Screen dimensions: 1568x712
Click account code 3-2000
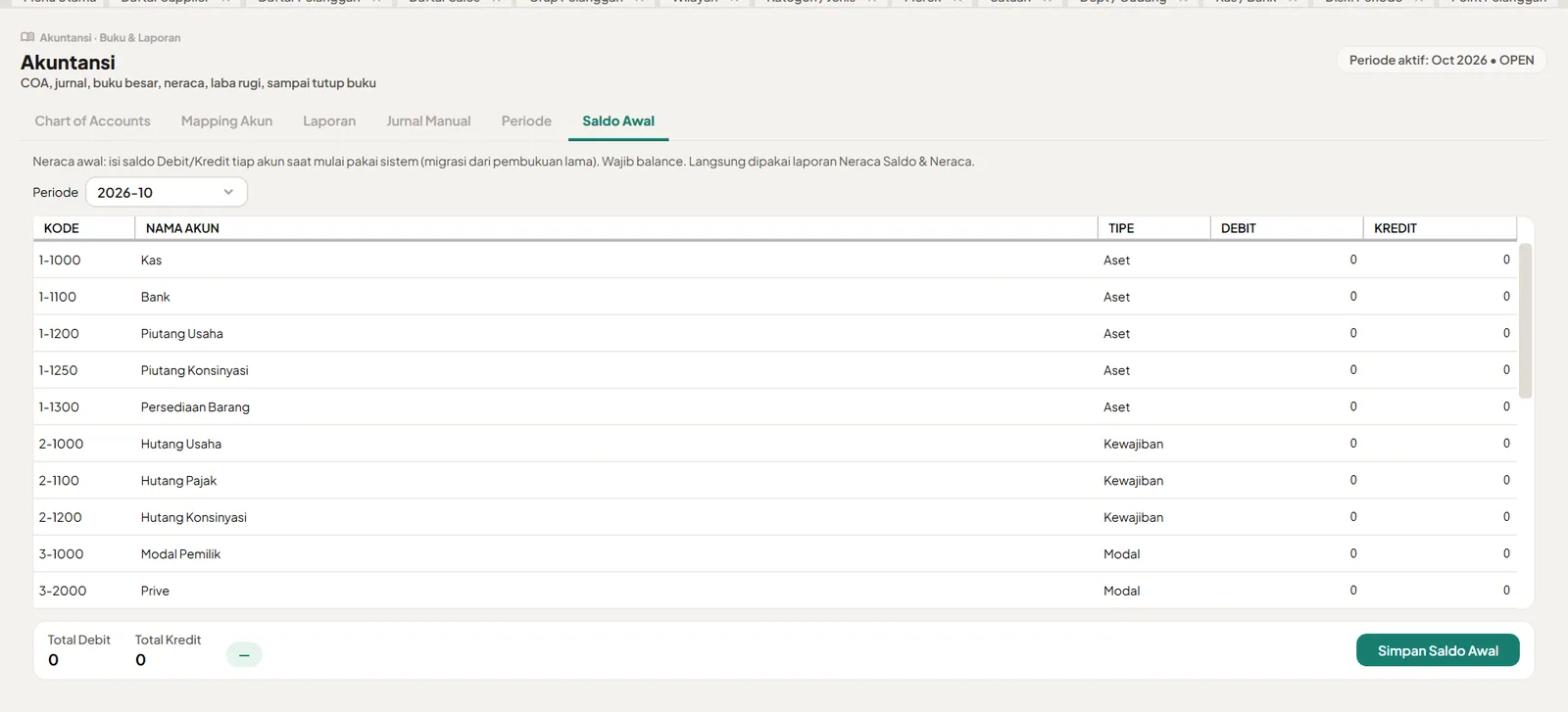(x=63, y=591)
